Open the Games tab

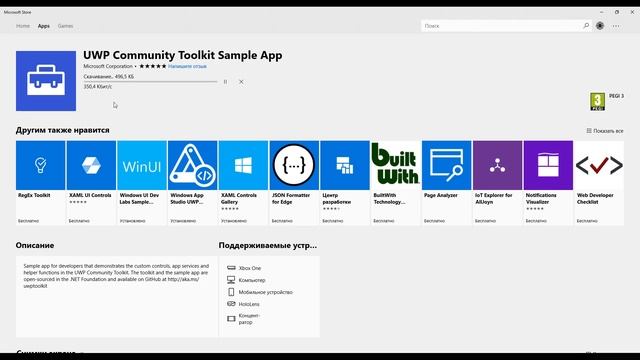pos(65,26)
